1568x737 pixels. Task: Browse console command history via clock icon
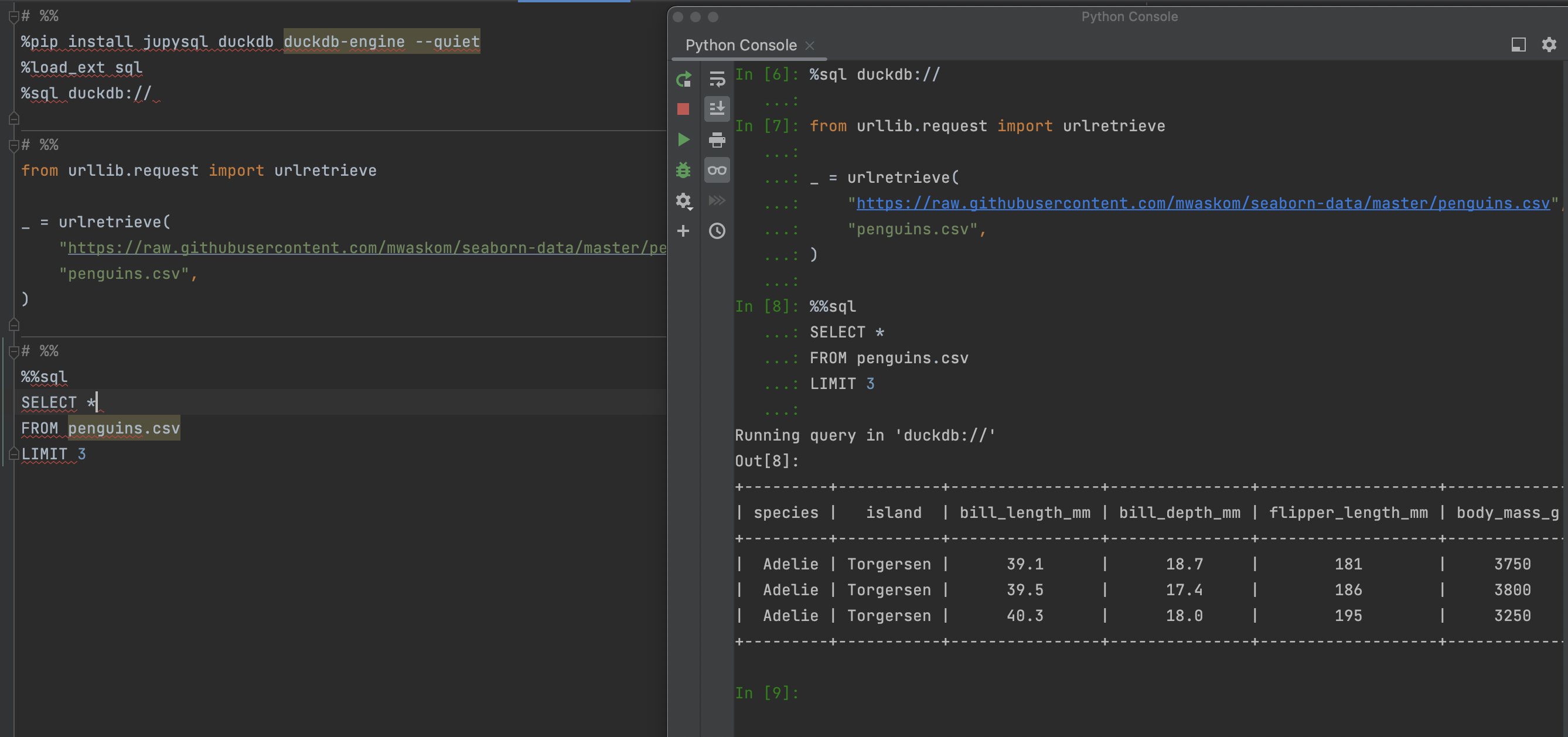717,231
